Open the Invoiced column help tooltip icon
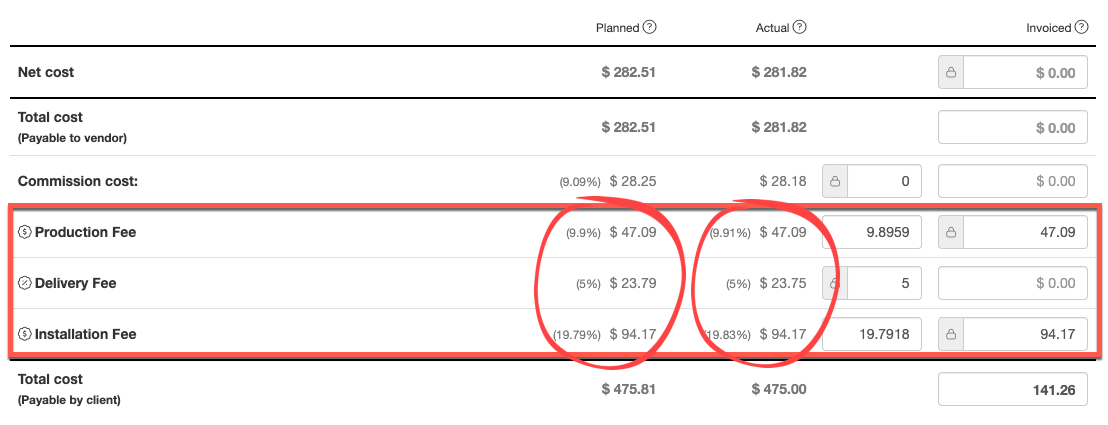The image size is (1108, 425). pos(1081,28)
